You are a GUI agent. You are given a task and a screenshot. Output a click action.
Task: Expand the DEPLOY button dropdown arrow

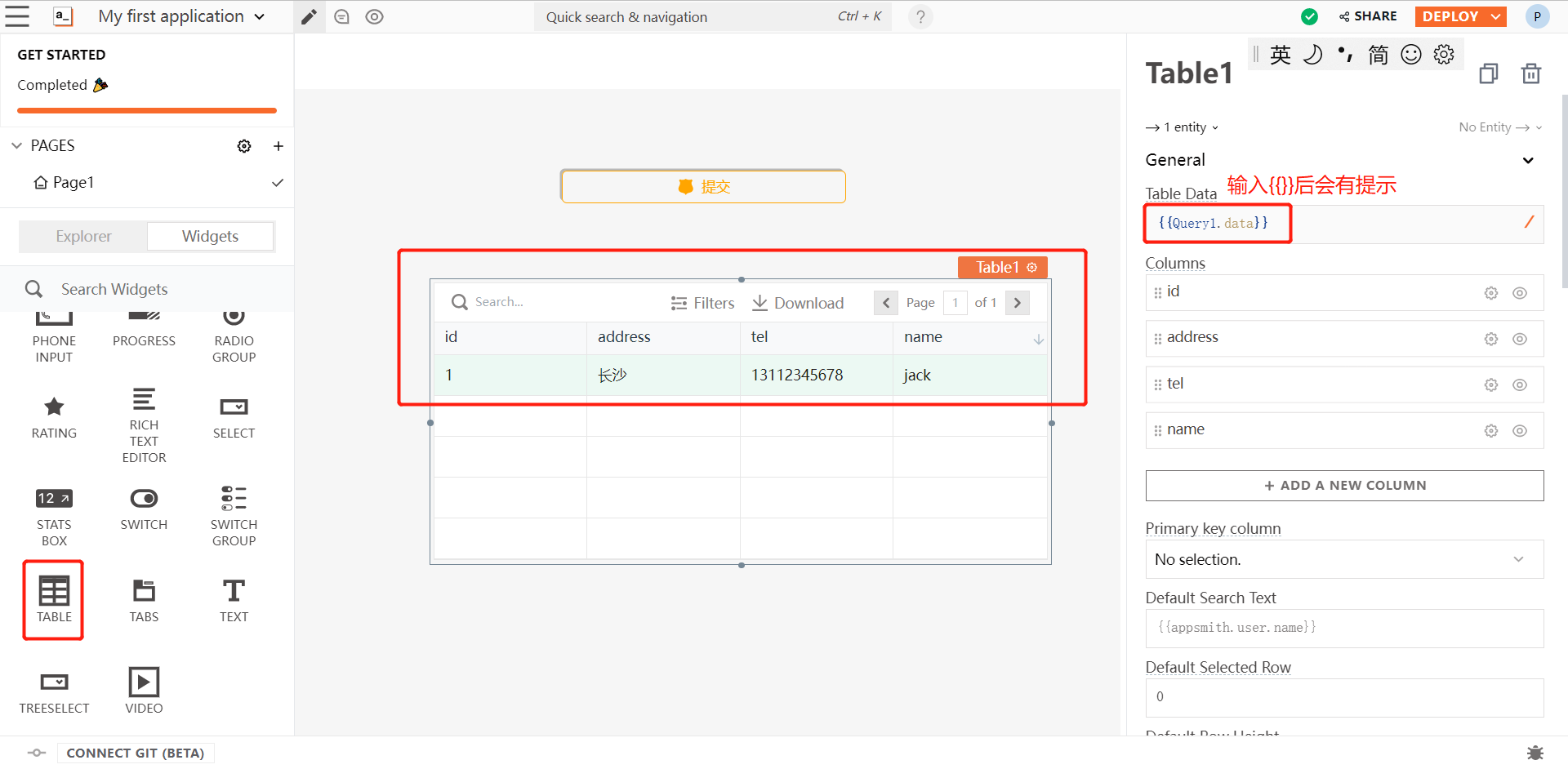[x=1495, y=16]
